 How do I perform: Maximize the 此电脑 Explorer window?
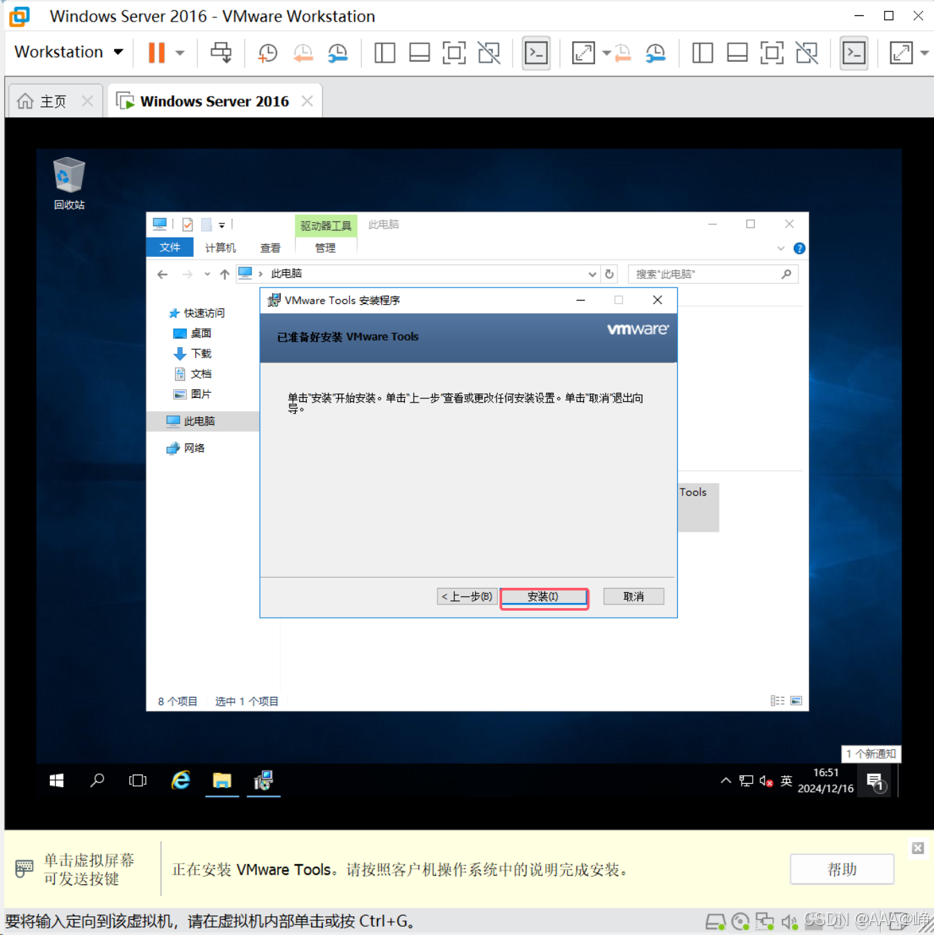[750, 224]
